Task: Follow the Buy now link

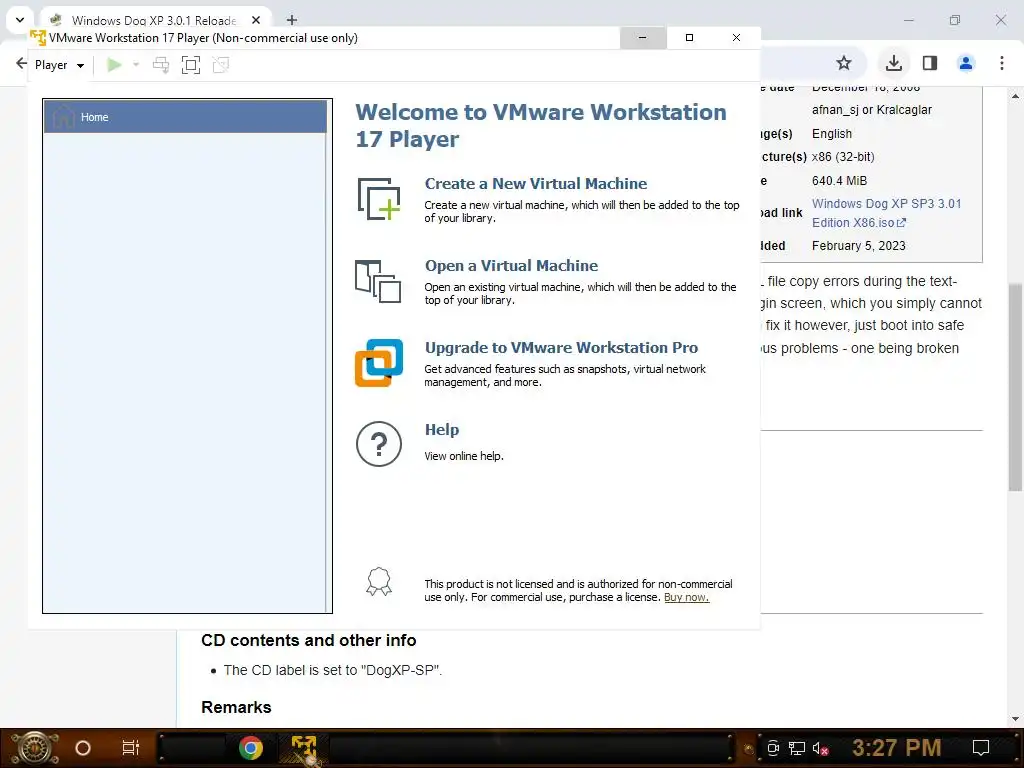Action: (686, 597)
